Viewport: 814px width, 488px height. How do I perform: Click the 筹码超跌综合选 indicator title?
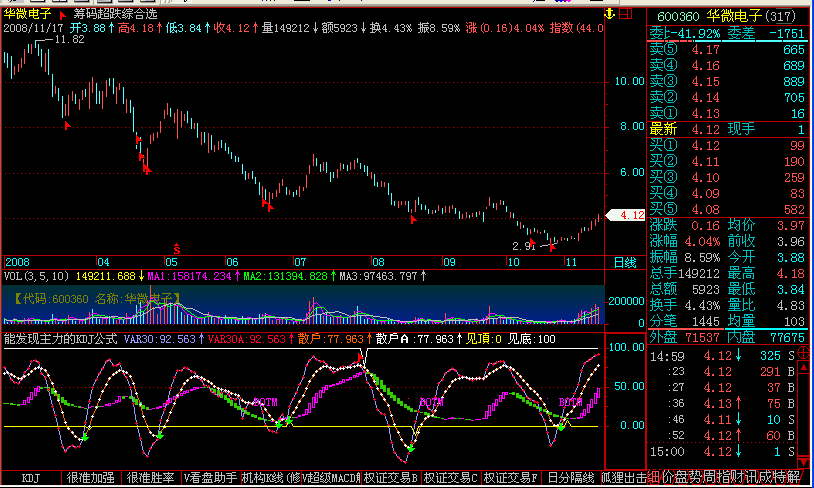click(115, 14)
